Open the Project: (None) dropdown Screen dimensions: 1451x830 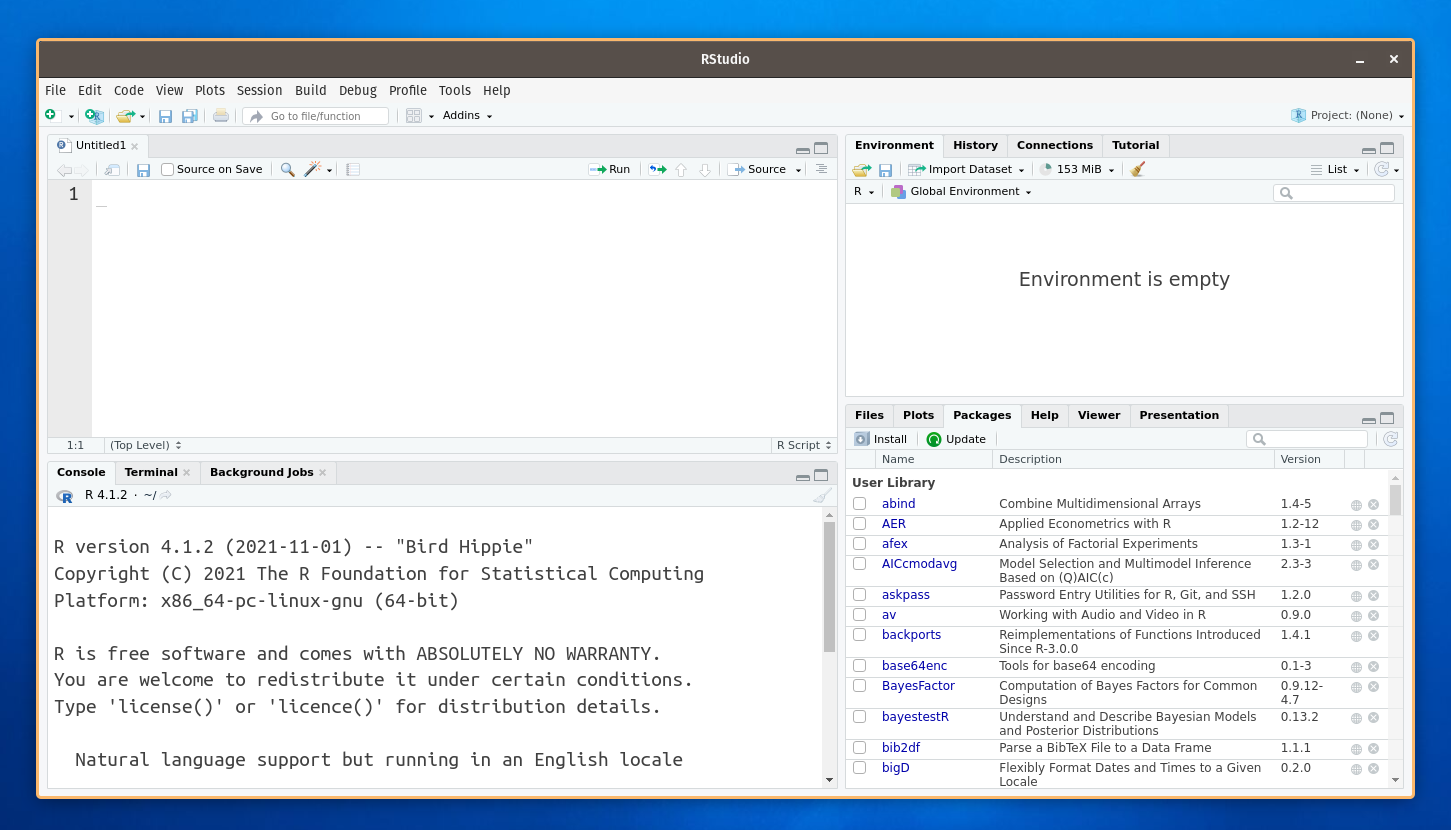[1348, 116]
